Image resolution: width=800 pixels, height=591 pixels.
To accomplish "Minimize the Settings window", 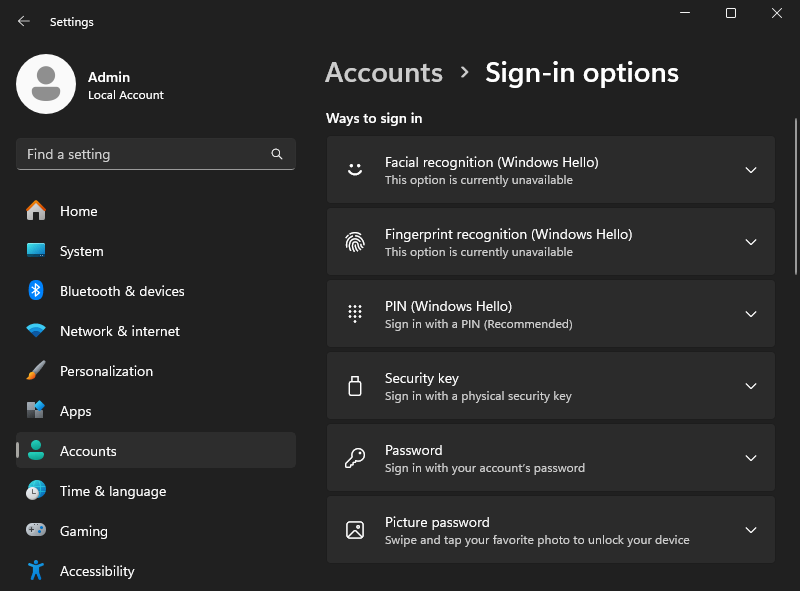I will point(685,13).
